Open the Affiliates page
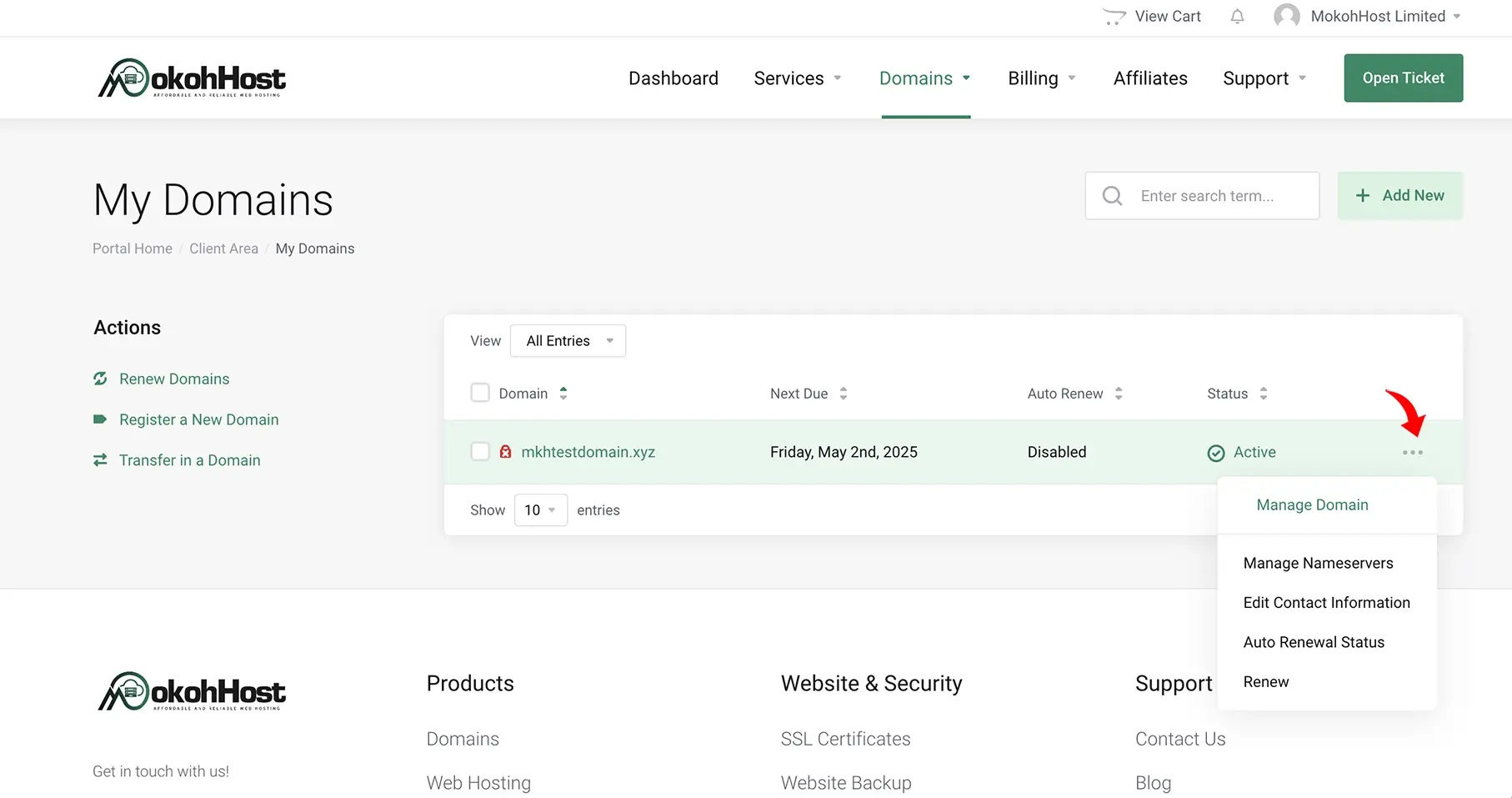Image resolution: width=1512 pixels, height=798 pixels. [x=1150, y=78]
